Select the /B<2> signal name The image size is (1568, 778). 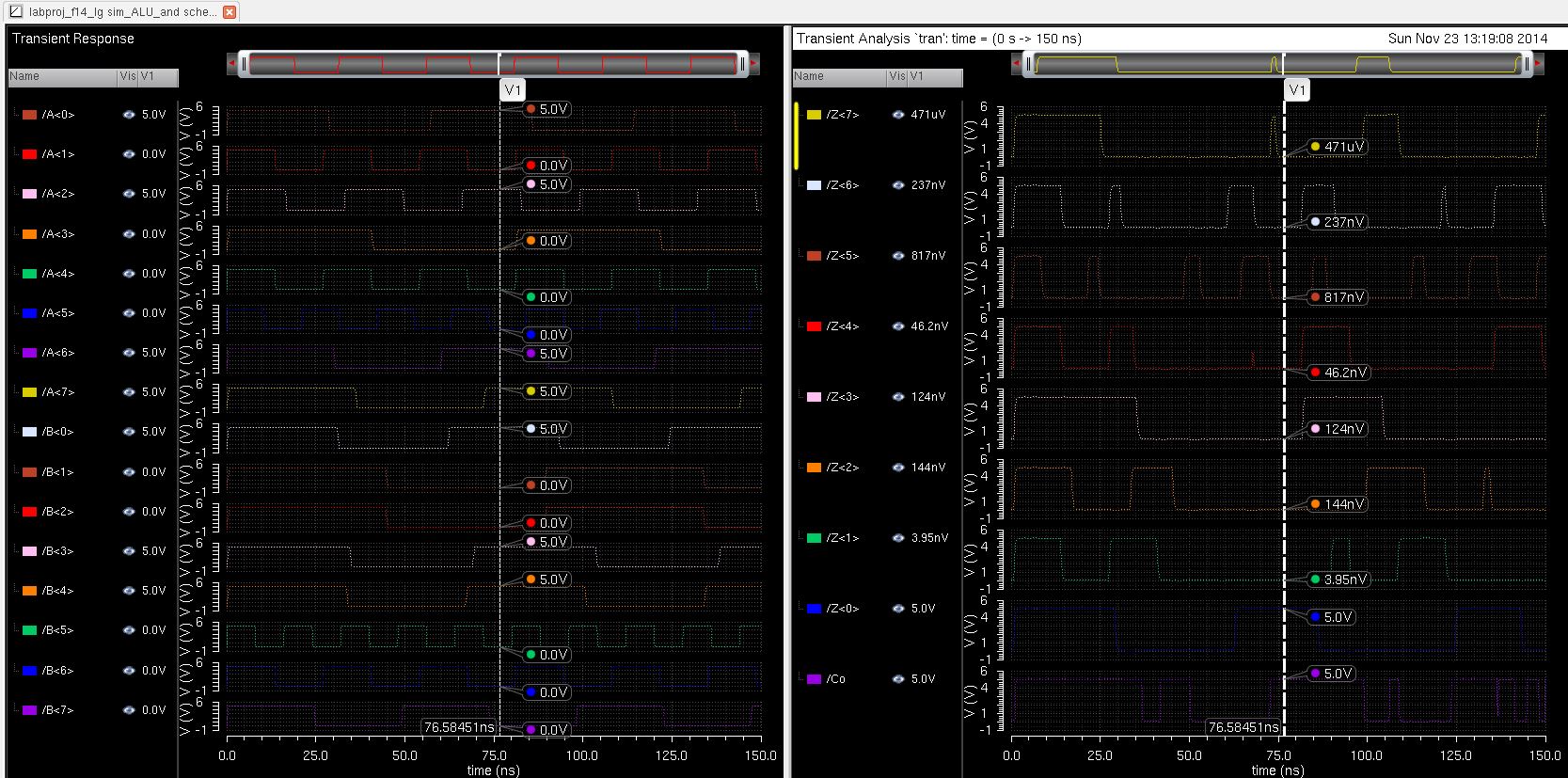[x=57, y=512]
